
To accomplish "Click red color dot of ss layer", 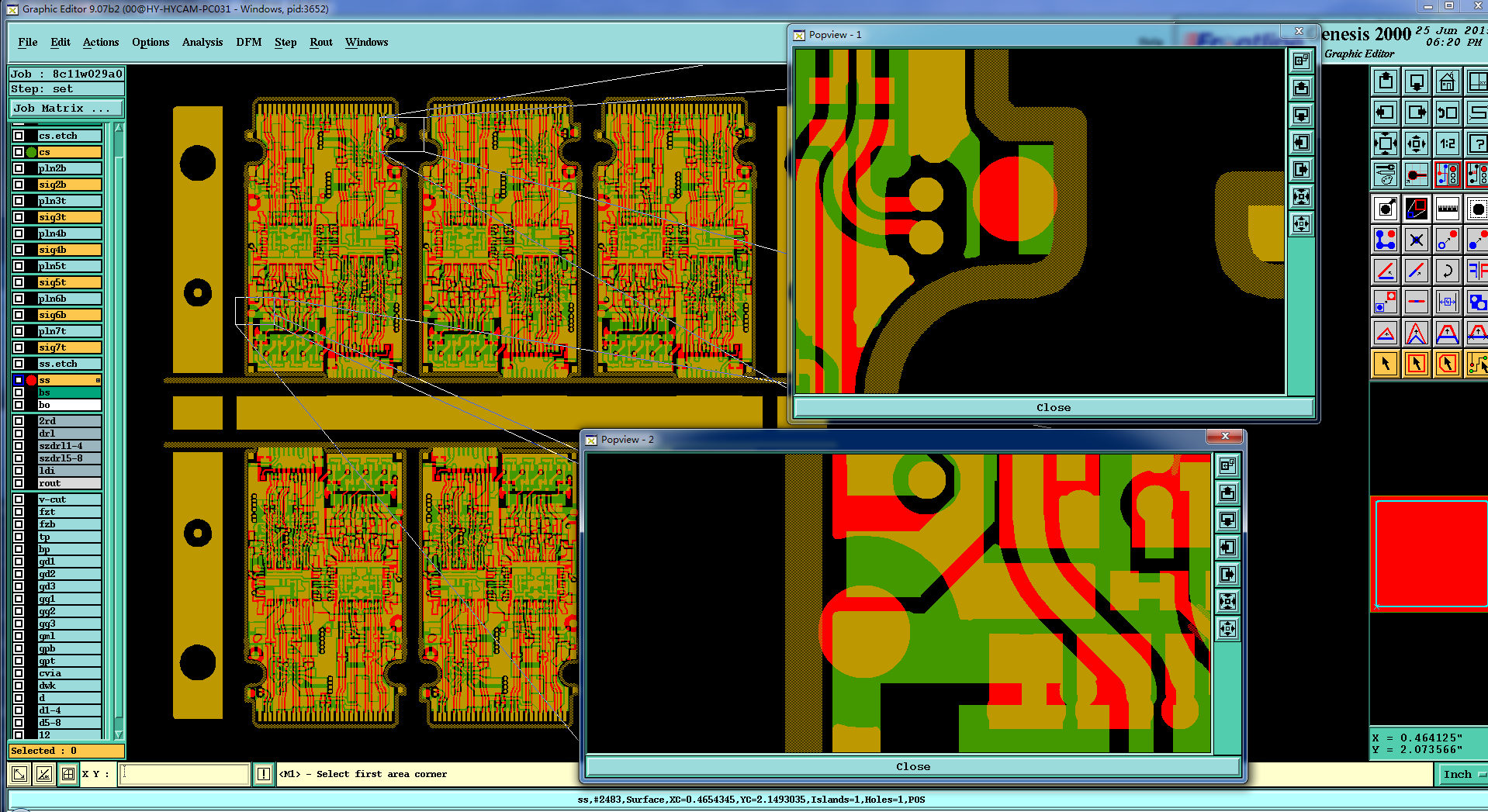I will click(31, 380).
